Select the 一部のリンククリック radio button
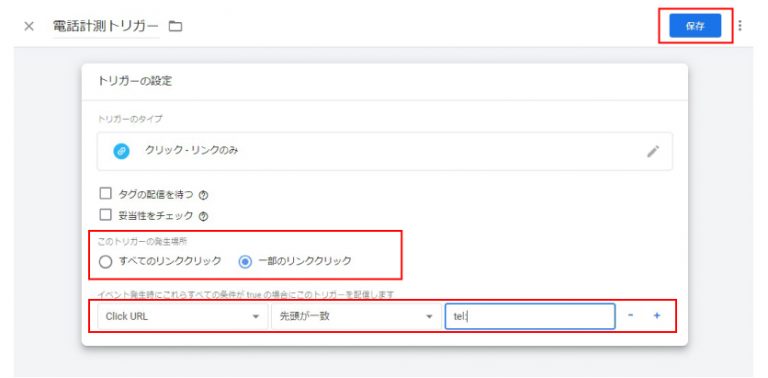The height and width of the screenshot is (378, 768). pyautogui.click(x=245, y=261)
